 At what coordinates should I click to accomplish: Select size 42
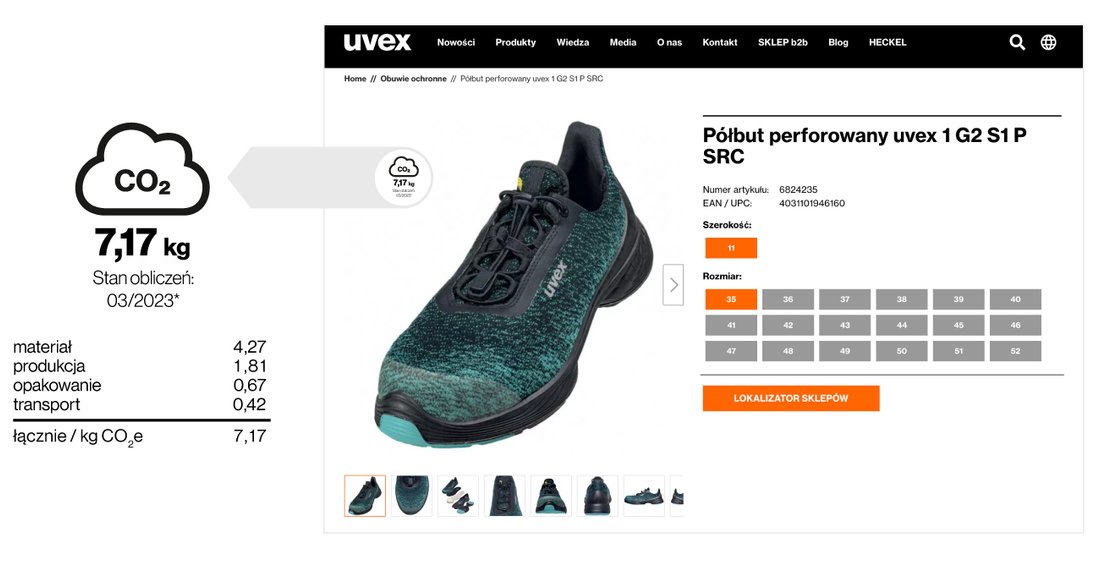point(788,326)
